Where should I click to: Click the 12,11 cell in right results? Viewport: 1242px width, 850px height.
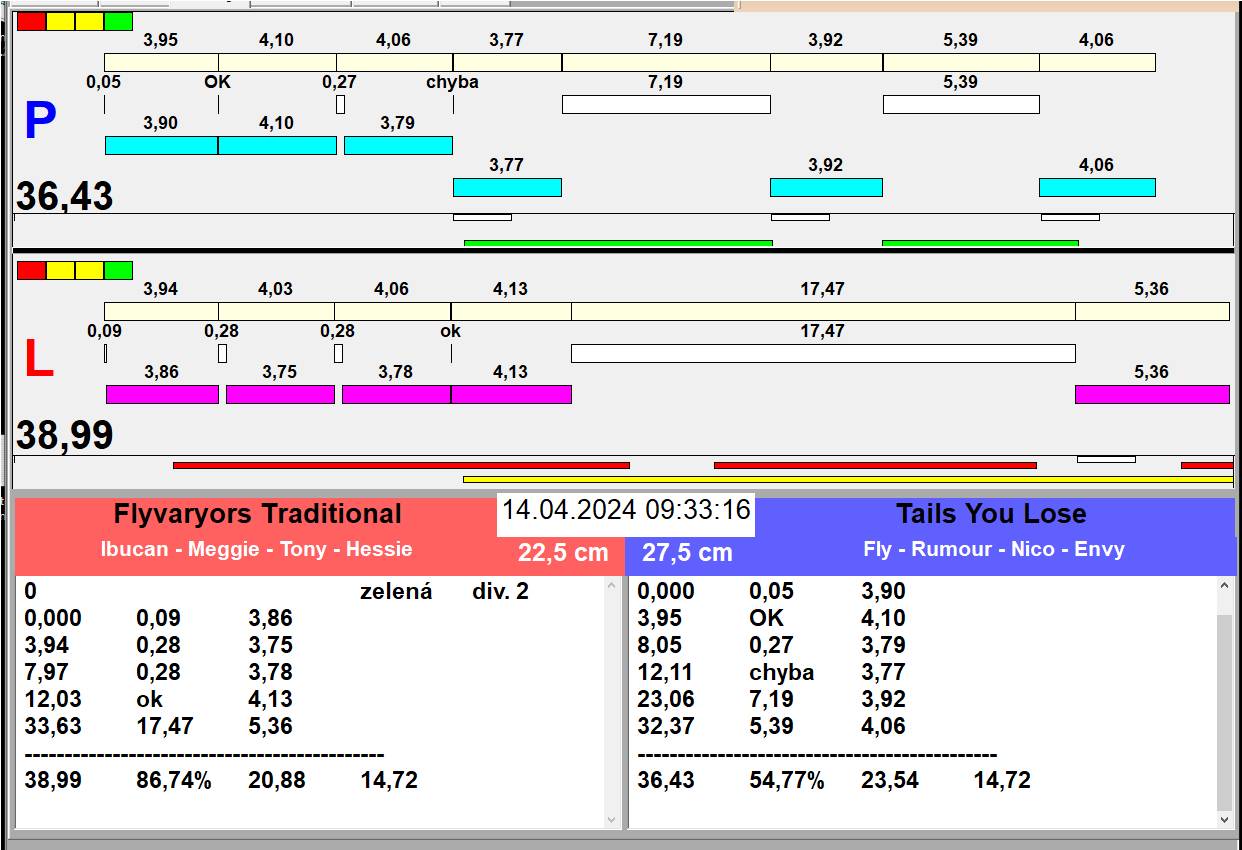(665, 672)
